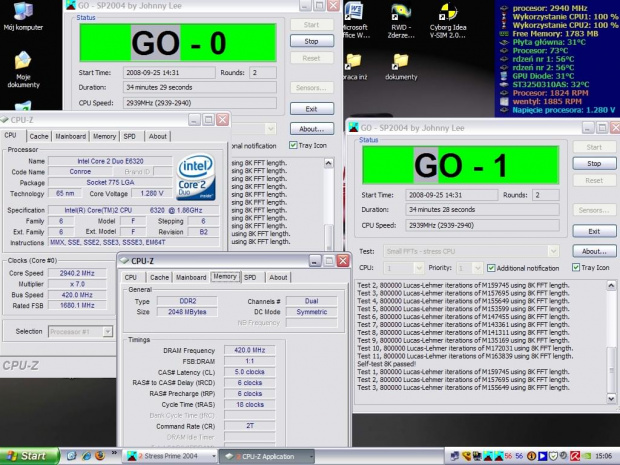
Task: Click the CPU-Z Application taskbar button
Action: [267, 456]
